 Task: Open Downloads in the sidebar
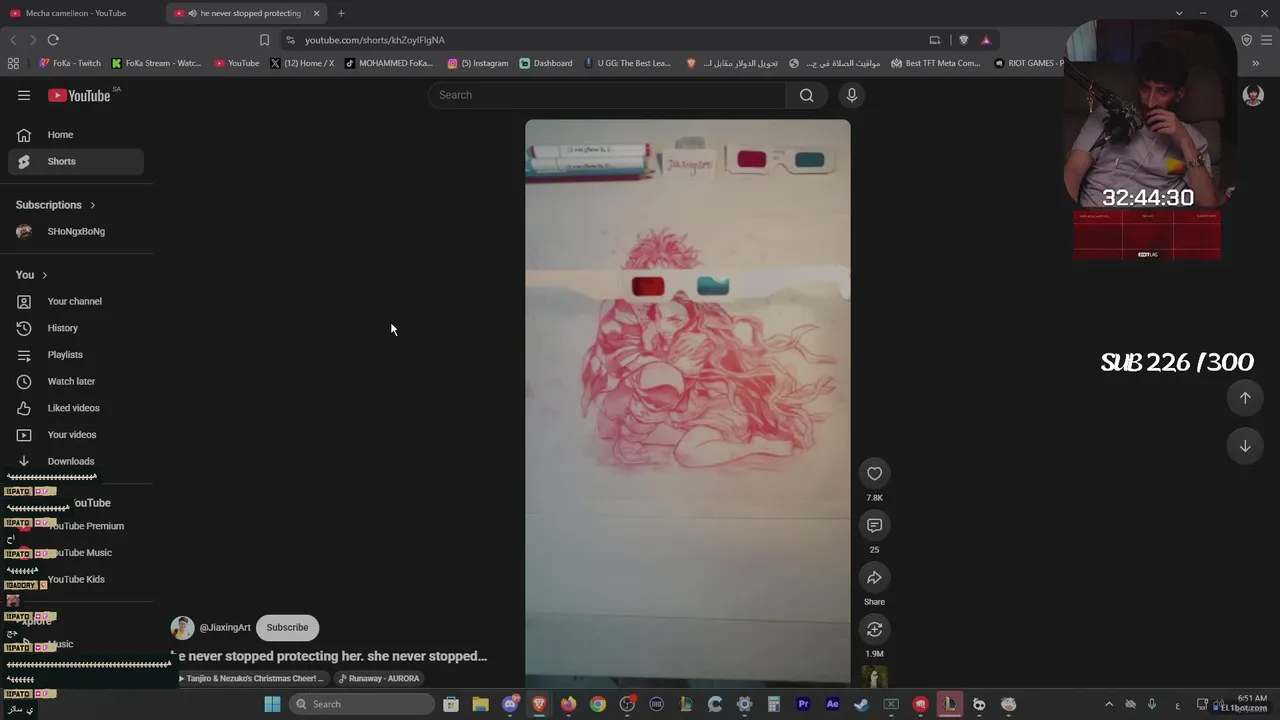(76, 461)
